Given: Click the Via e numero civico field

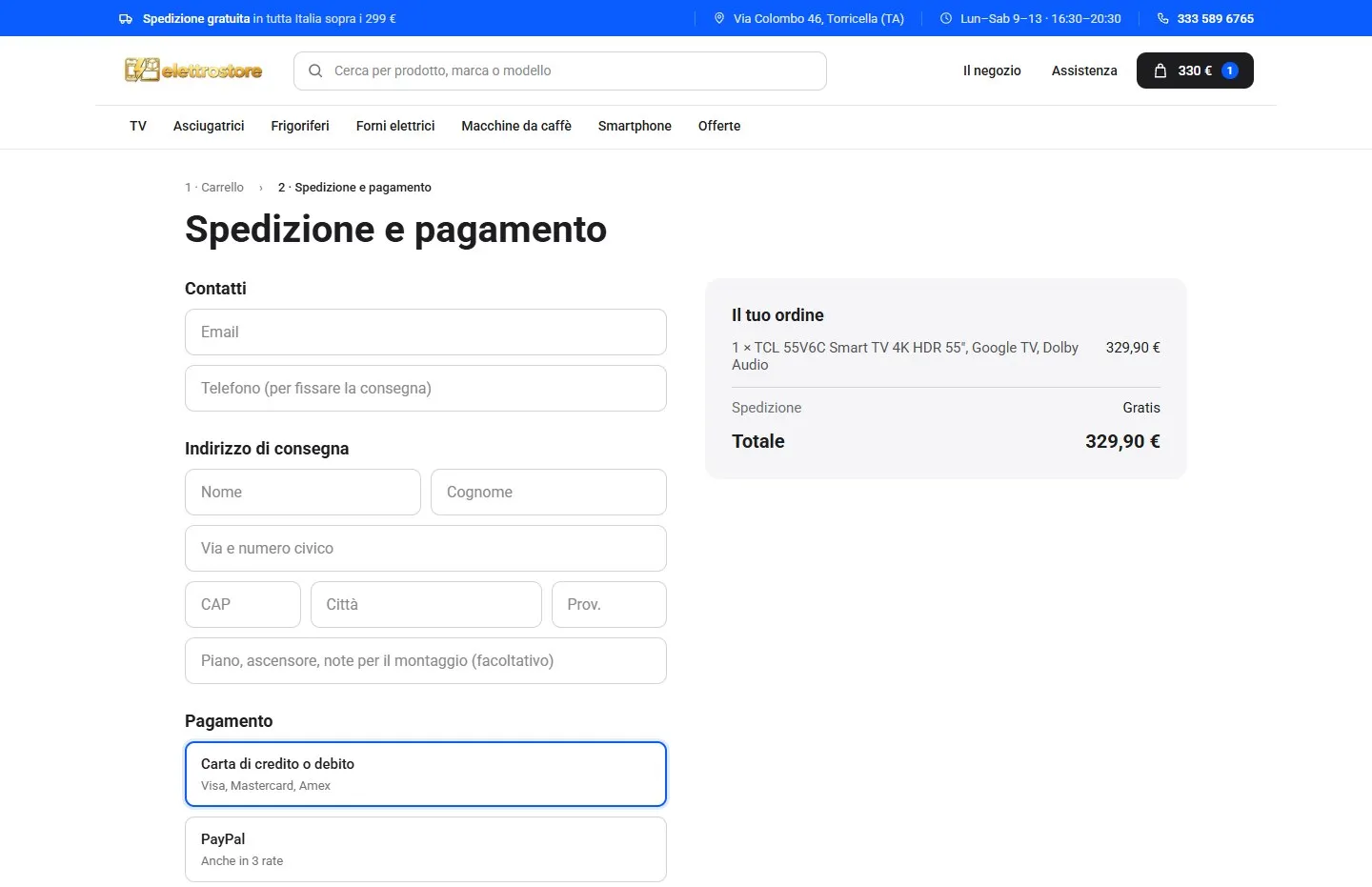Looking at the screenshot, I should [x=426, y=548].
